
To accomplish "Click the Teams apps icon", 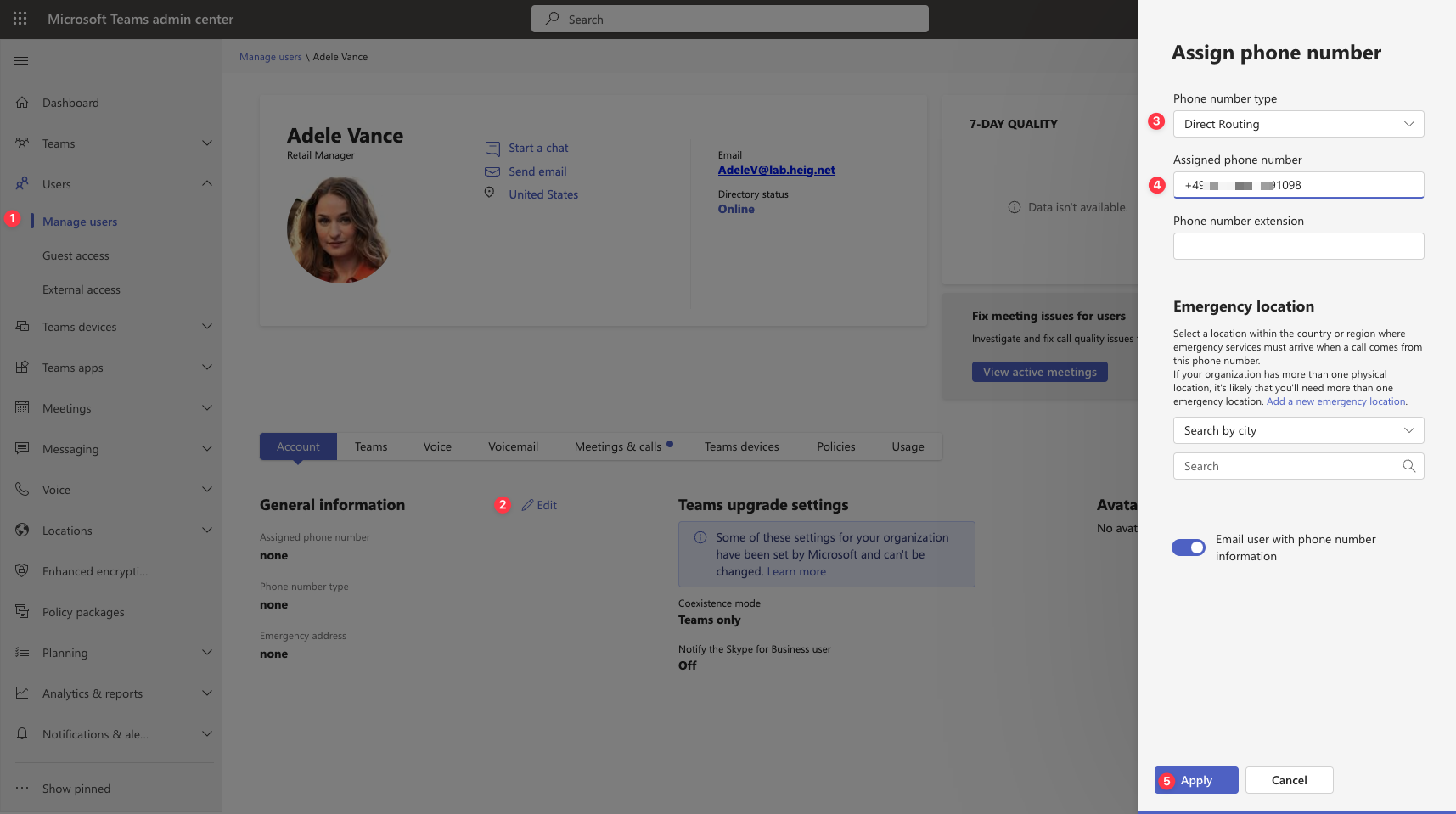I will pyautogui.click(x=22, y=367).
